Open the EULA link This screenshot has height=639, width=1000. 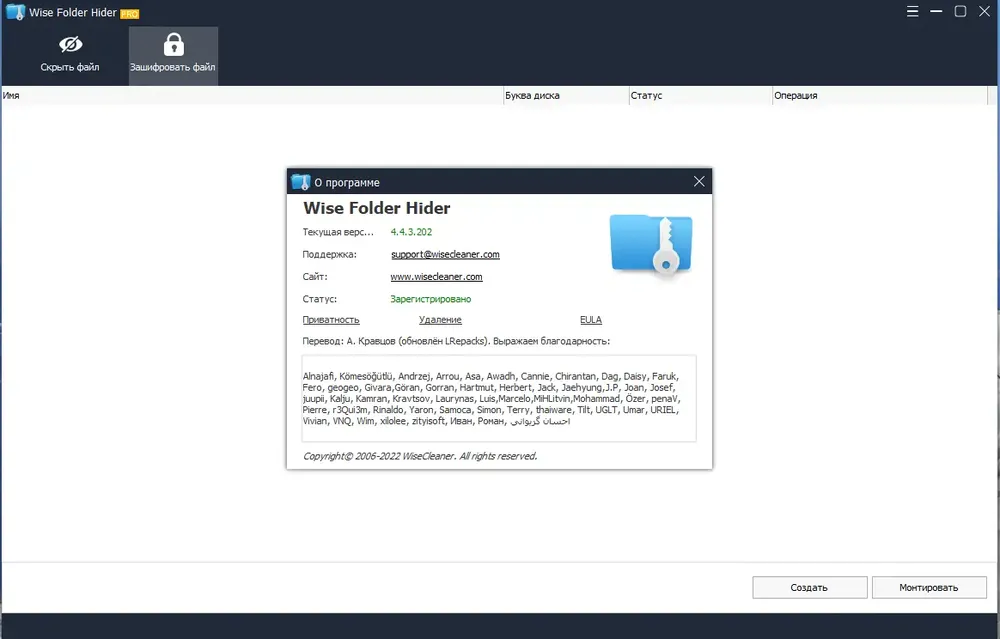pyautogui.click(x=591, y=320)
